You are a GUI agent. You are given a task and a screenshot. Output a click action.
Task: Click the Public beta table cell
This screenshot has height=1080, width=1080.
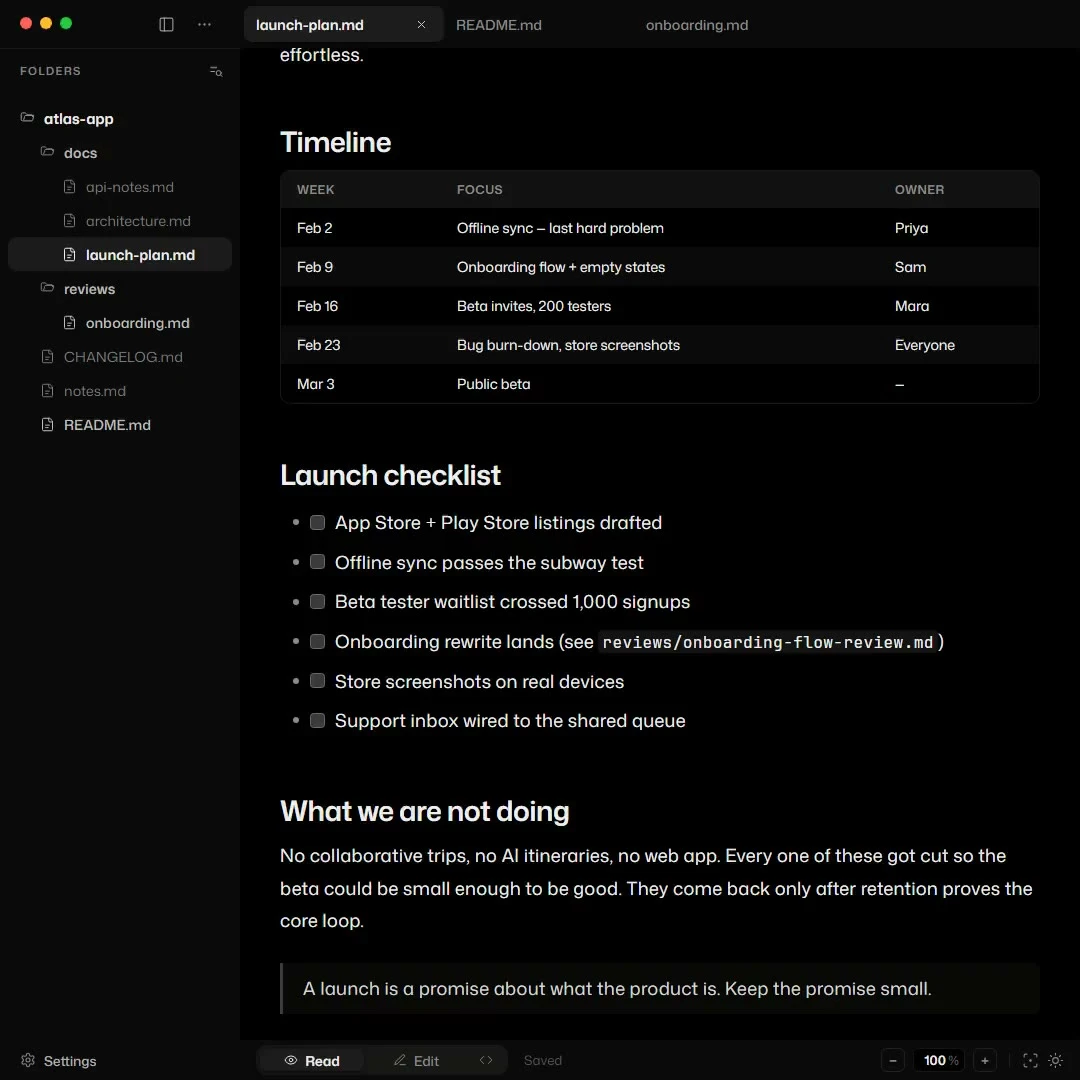pos(493,384)
